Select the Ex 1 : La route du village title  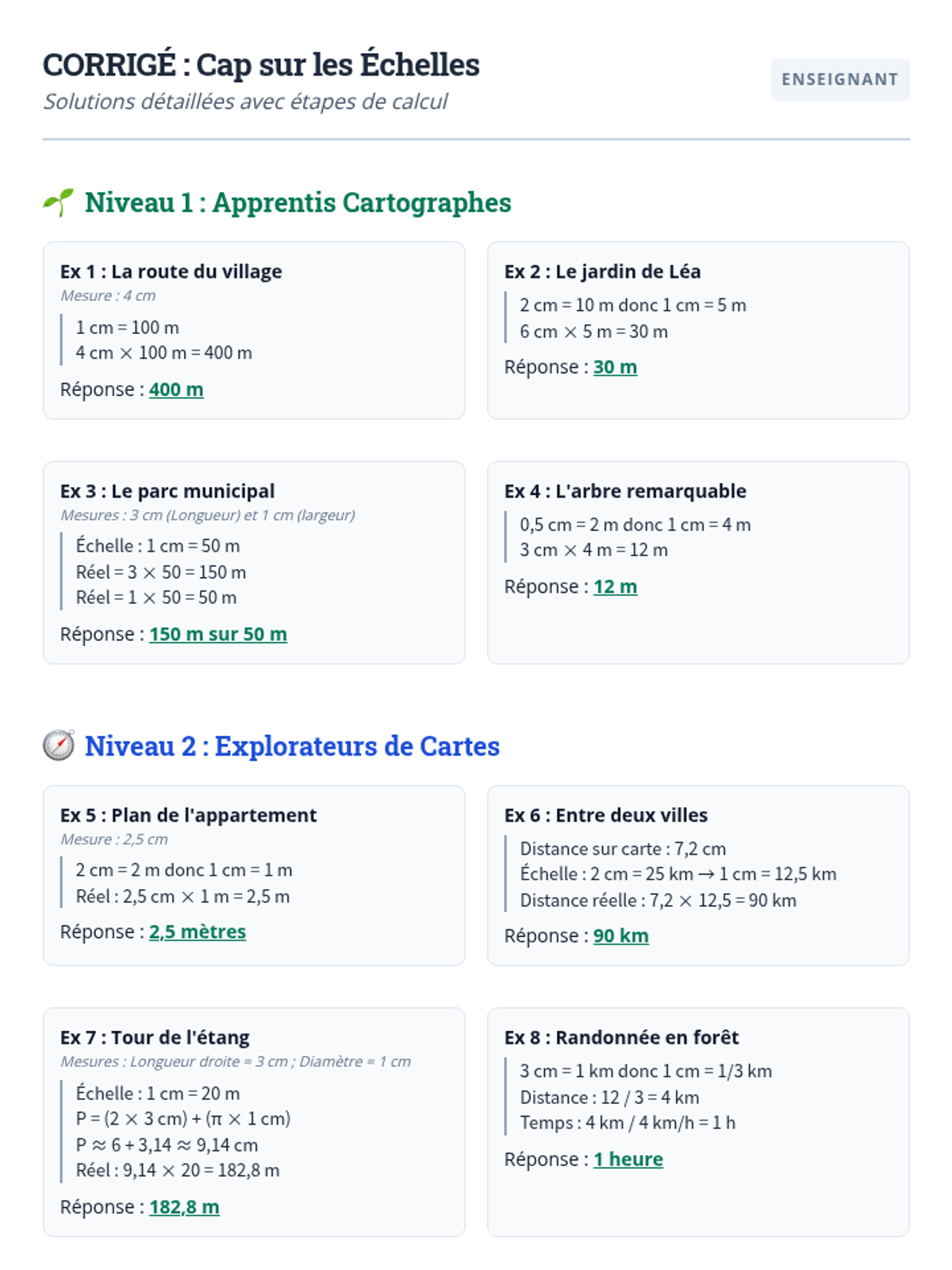coord(171,271)
